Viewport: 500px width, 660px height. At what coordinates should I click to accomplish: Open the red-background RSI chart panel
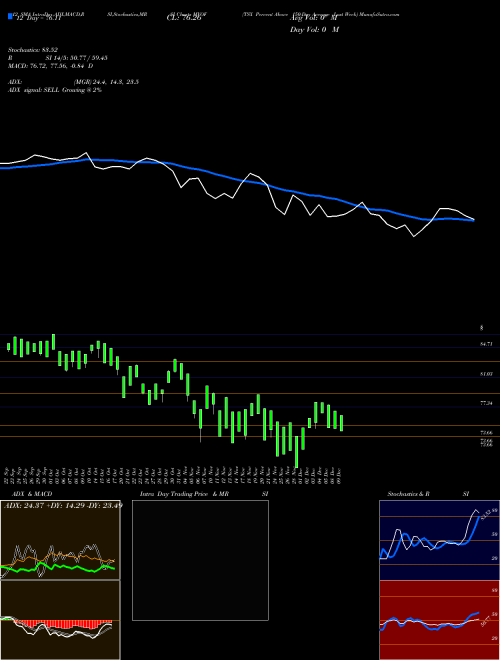[x=439, y=620]
